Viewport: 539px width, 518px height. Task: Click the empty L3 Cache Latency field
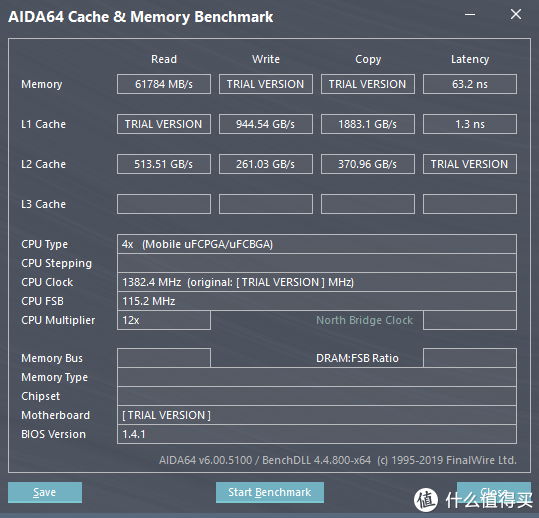click(x=470, y=204)
